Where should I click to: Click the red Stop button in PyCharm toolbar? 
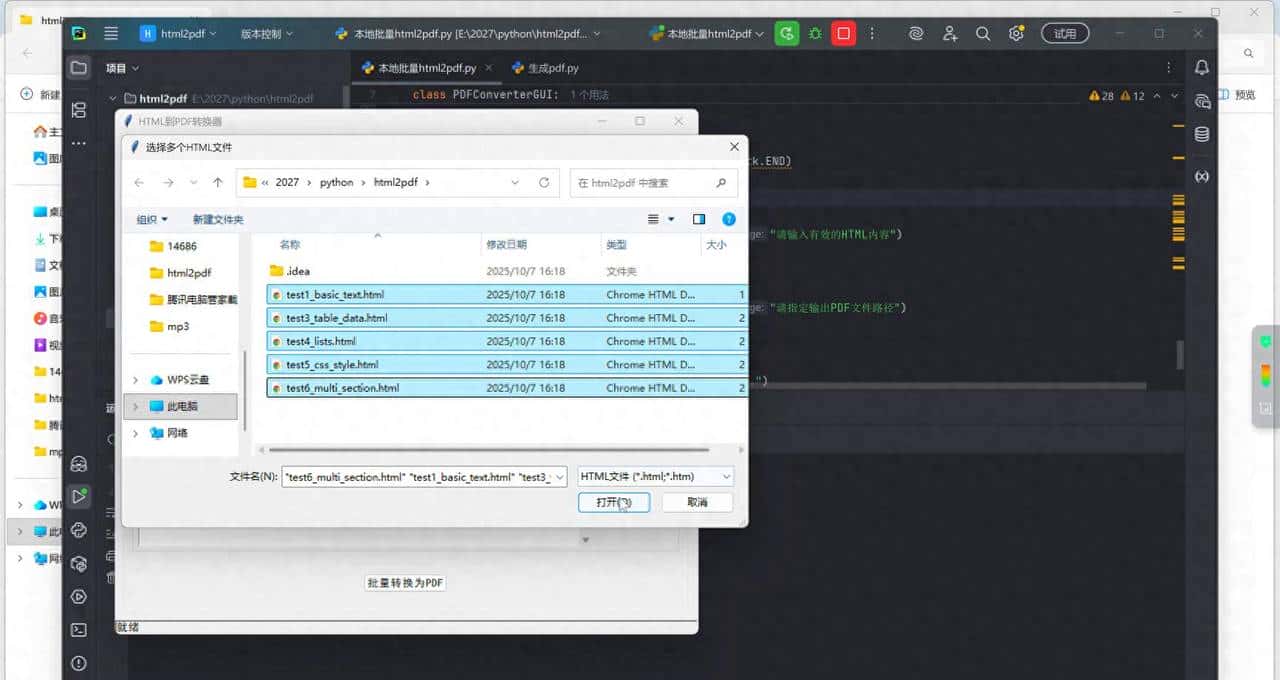coord(843,33)
